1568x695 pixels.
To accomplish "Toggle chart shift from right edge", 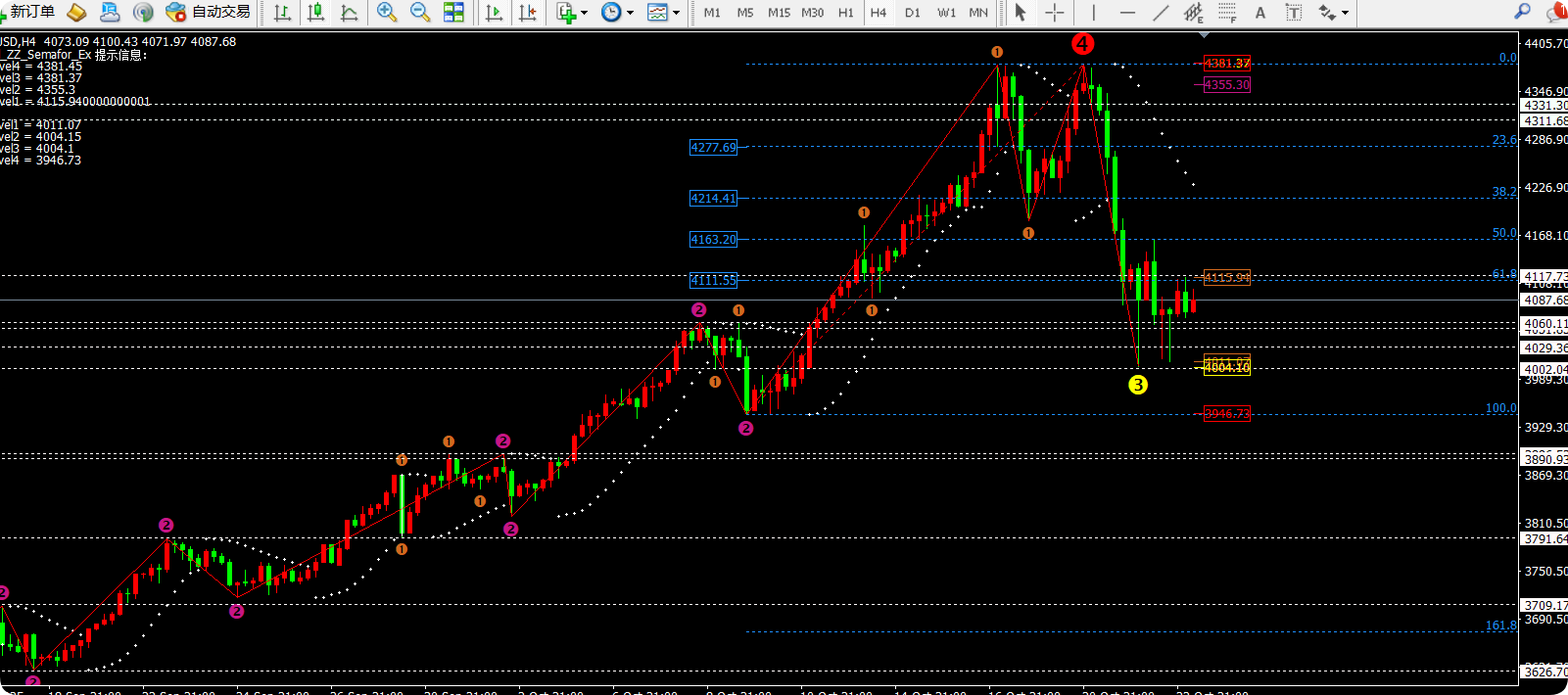I will (x=528, y=13).
